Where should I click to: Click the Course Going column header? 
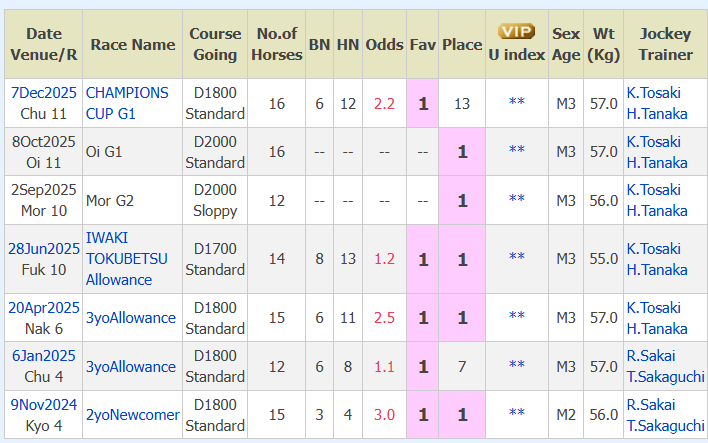215,44
